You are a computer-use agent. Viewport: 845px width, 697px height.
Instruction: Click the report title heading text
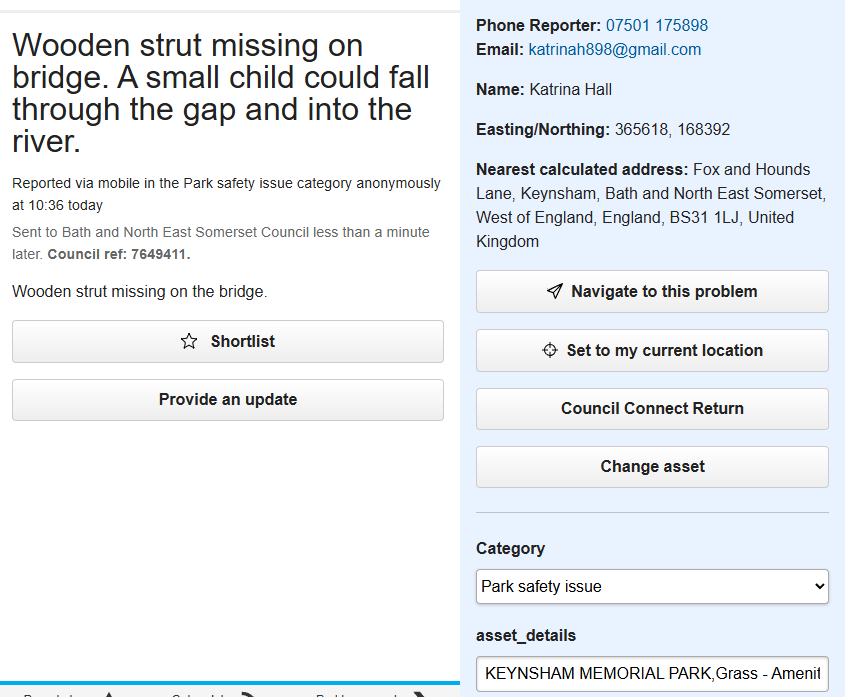(221, 93)
